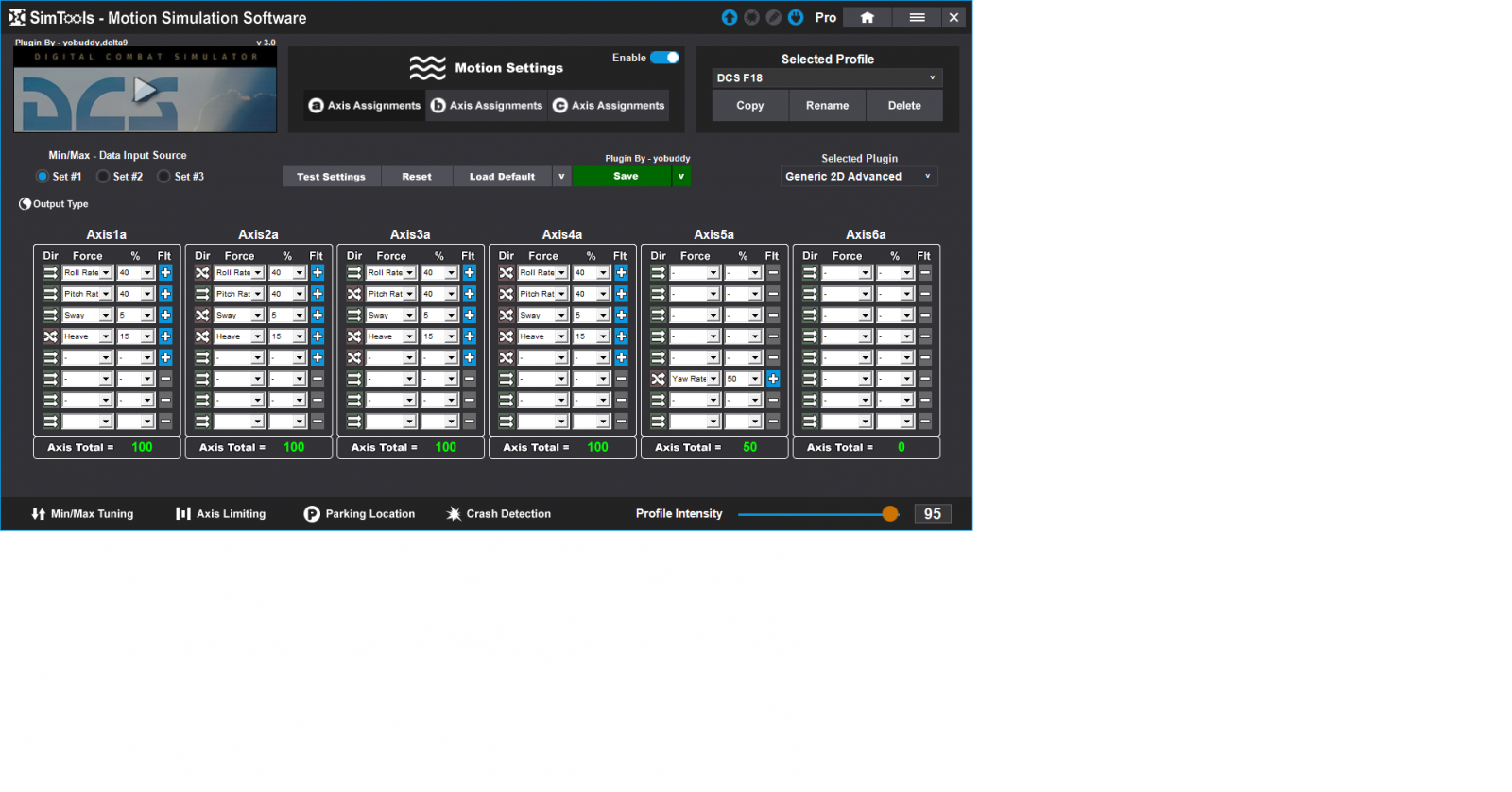Select Set #3 data input source
The image size is (1512, 792).
click(163, 176)
